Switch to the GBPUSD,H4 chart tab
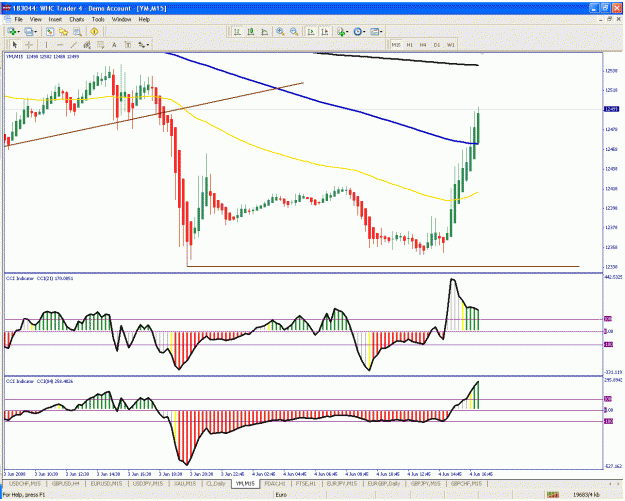This screenshot has width=625, height=501. [x=66, y=483]
